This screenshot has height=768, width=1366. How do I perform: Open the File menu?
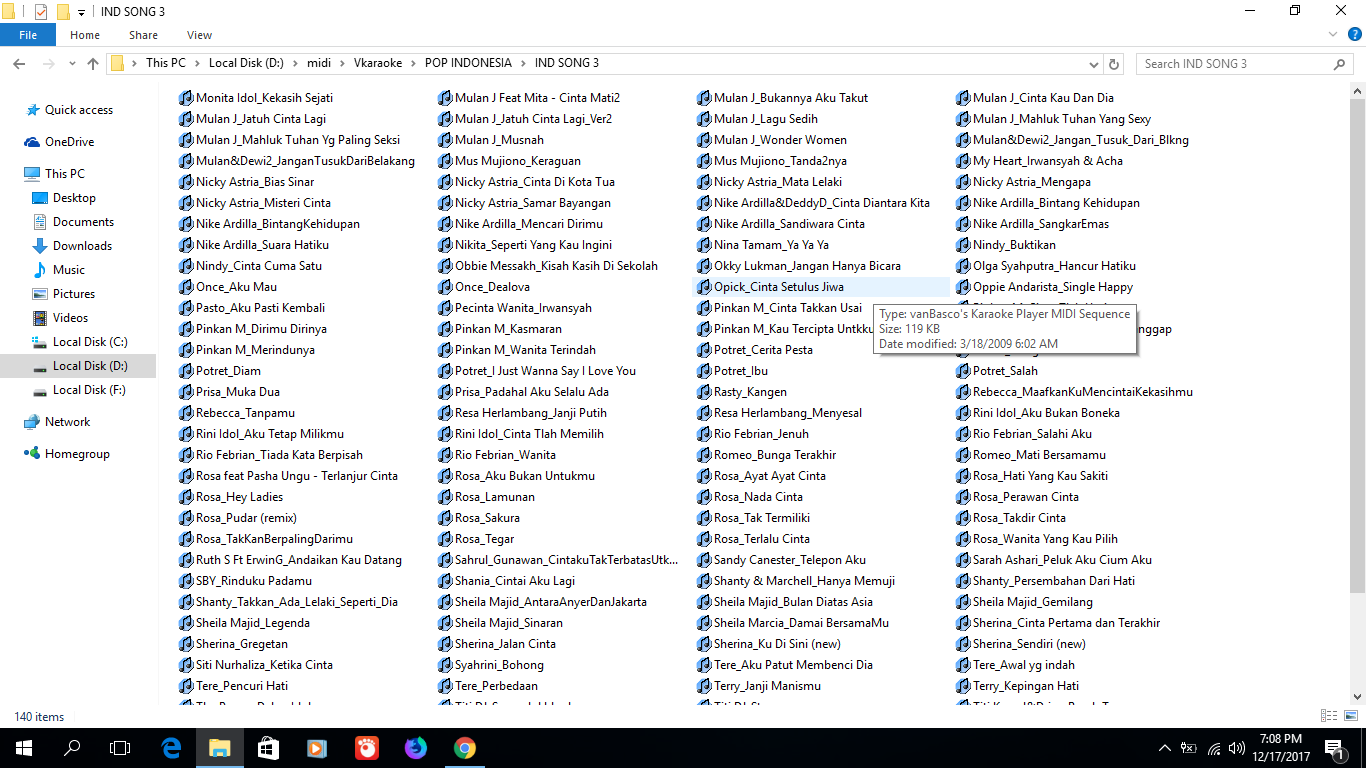coord(28,35)
